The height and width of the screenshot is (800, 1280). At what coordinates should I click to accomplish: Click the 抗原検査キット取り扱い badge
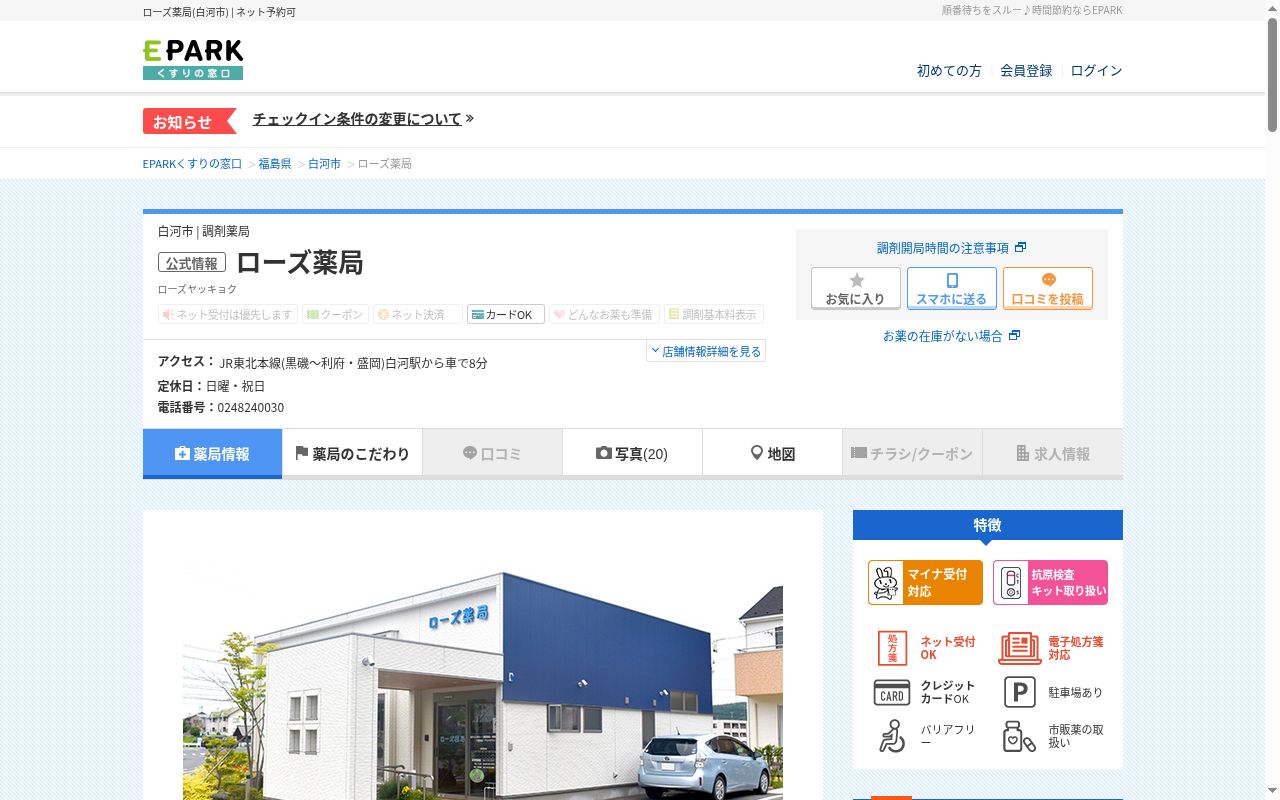tap(1050, 582)
